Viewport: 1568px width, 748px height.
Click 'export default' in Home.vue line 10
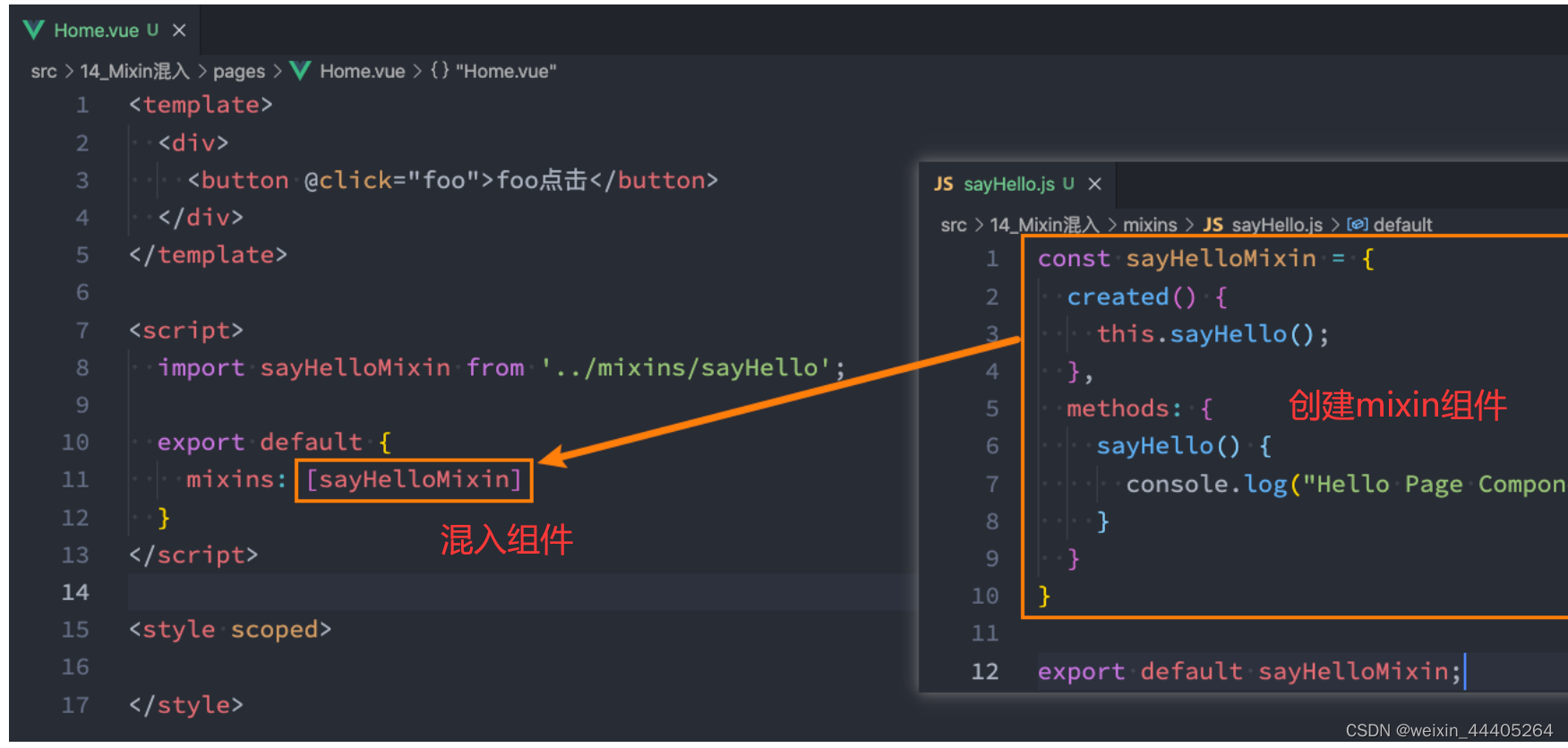[260, 443]
